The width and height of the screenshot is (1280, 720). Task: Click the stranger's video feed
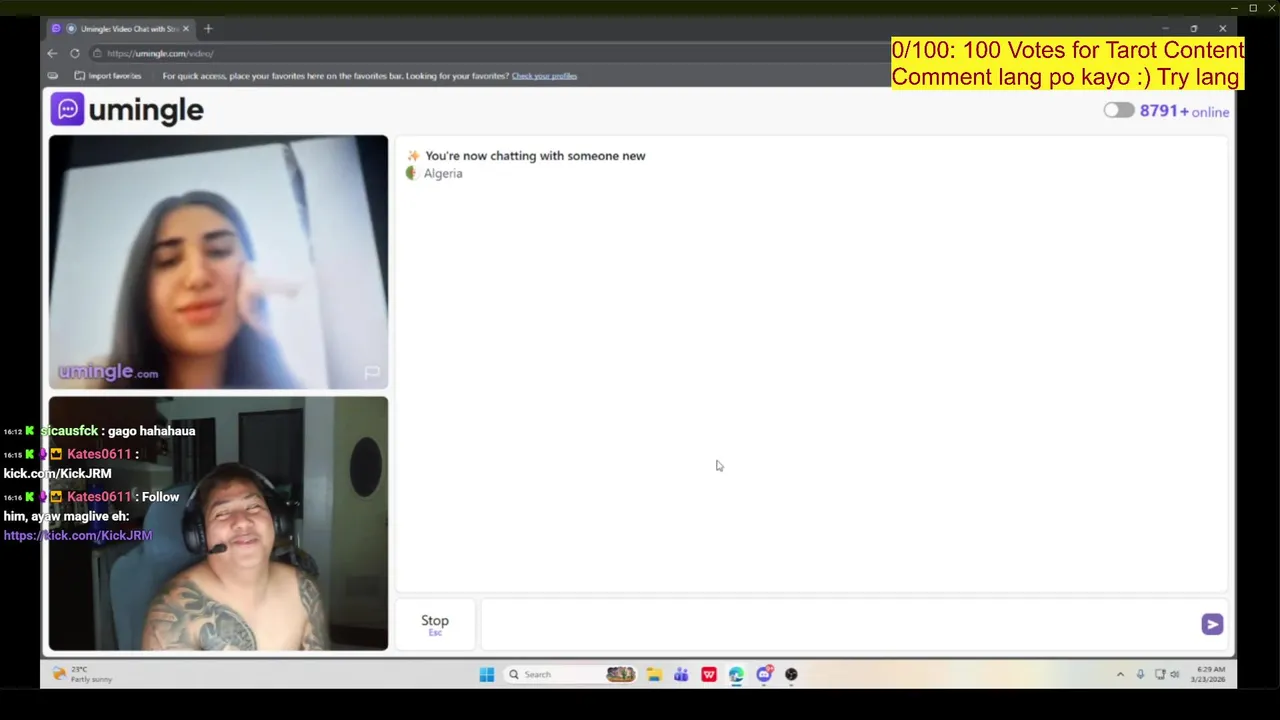point(218,262)
